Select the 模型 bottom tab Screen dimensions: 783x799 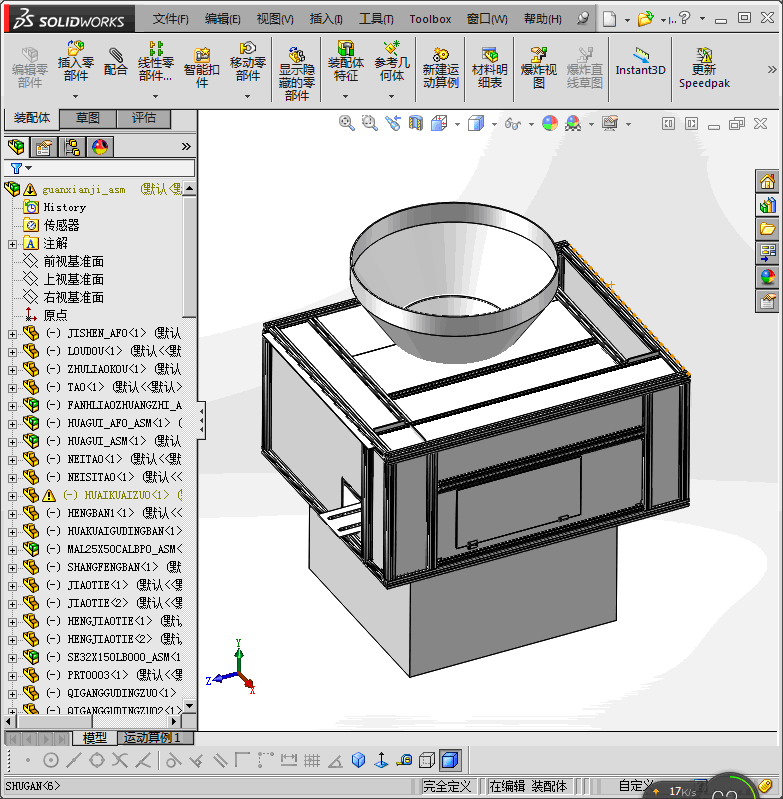(x=95, y=737)
